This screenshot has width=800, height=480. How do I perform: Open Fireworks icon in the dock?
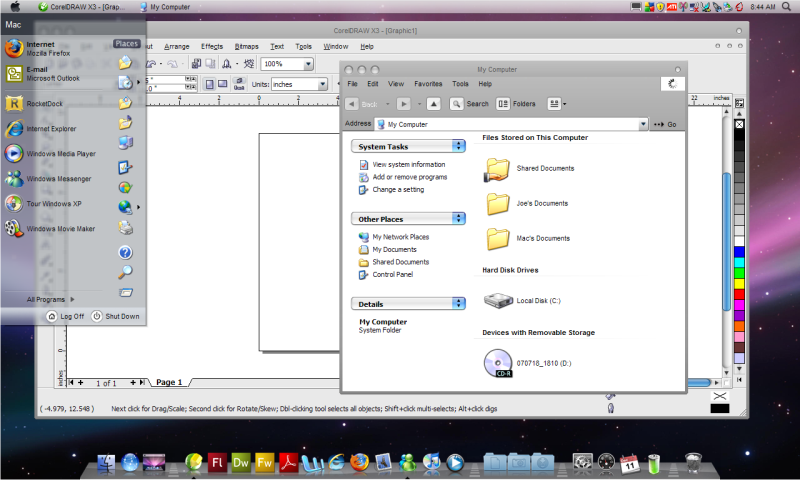click(x=264, y=463)
